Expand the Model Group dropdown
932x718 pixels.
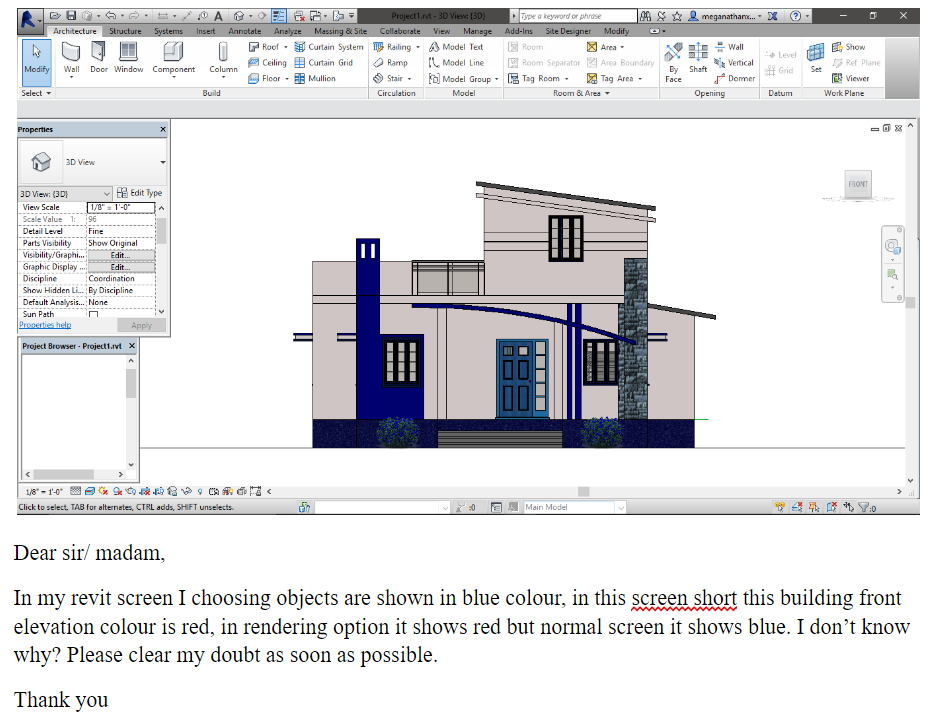(x=496, y=78)
